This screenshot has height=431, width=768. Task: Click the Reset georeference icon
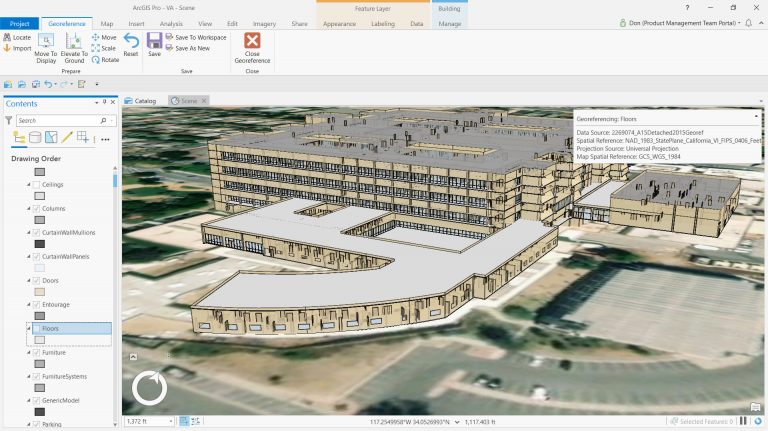click(x=131, y=41)
